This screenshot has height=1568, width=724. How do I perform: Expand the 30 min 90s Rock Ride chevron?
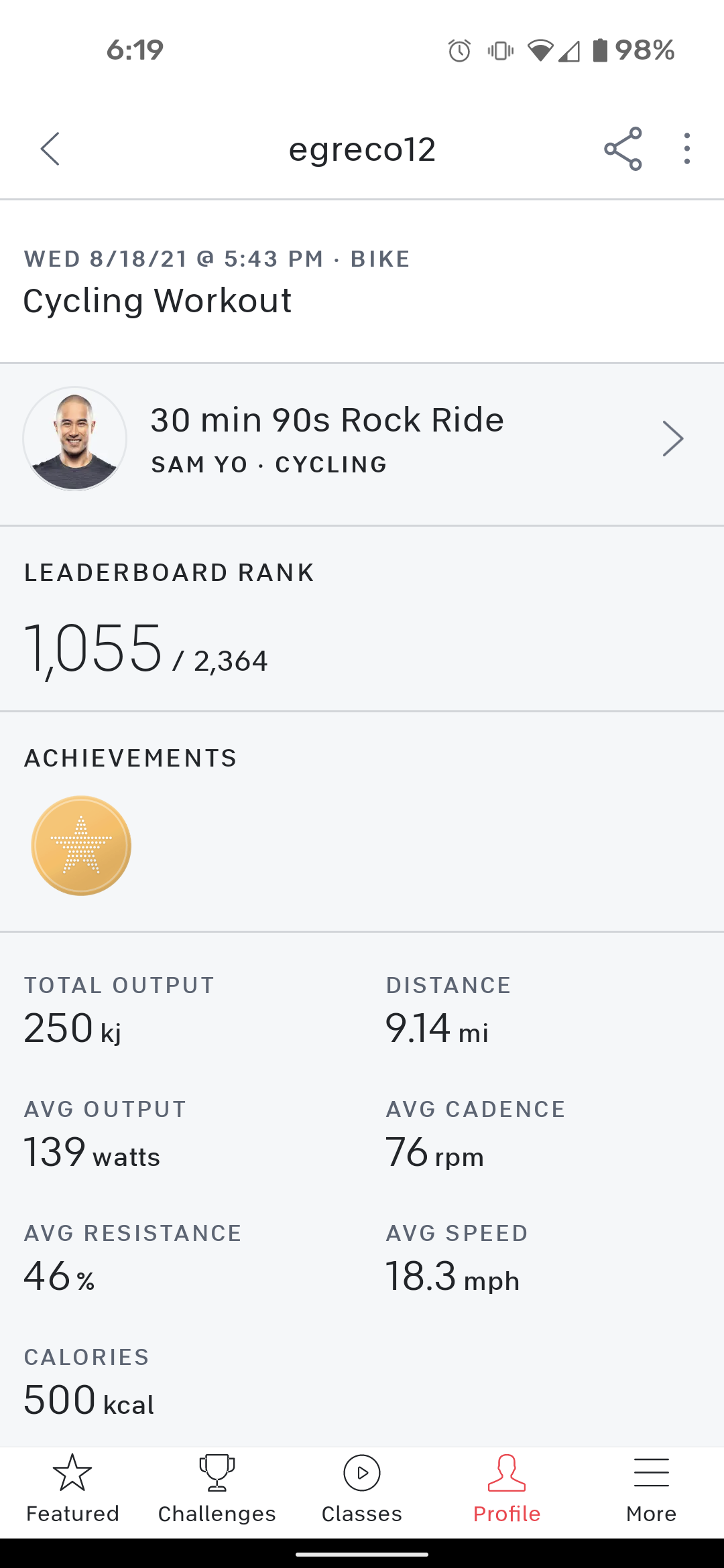point(672,439)
